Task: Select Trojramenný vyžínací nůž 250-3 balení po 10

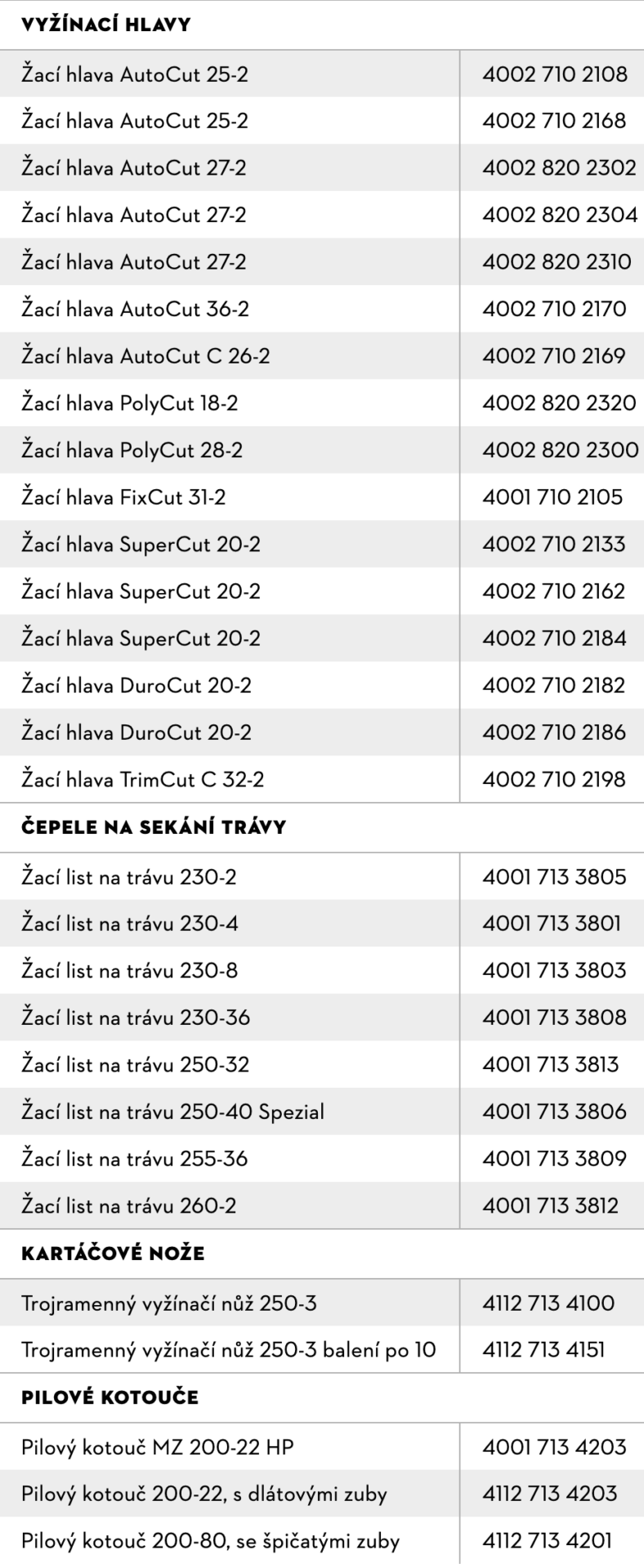Action: [x=229, y=1349]
